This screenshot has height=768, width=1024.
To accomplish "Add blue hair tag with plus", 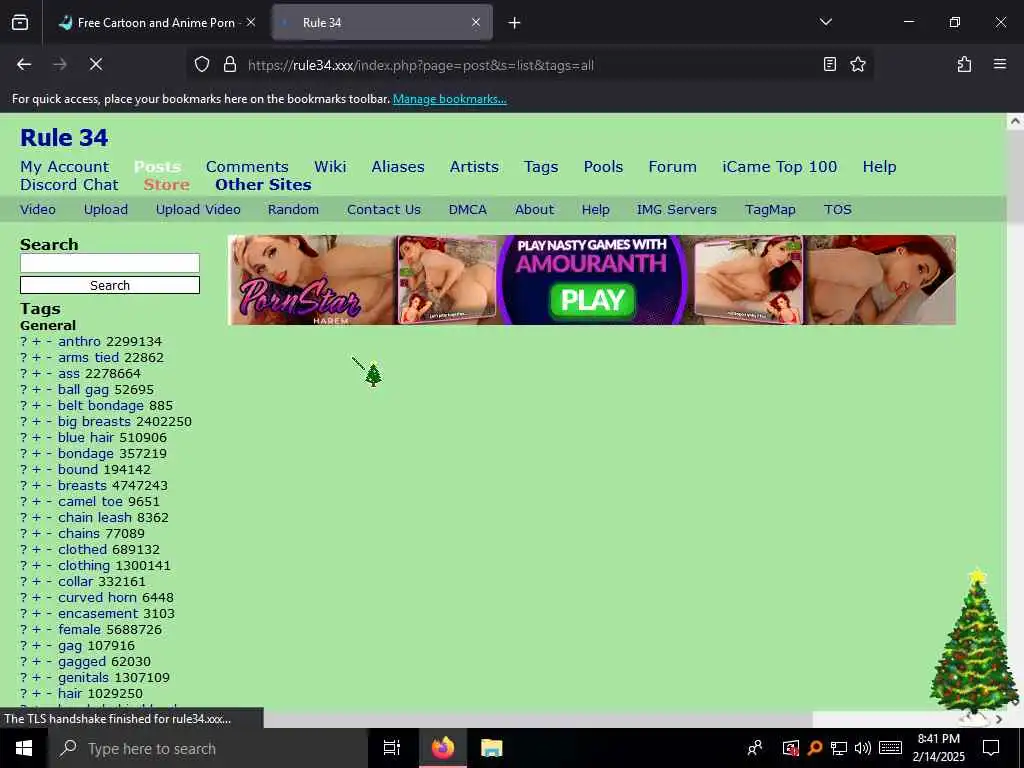I will click(37, 437).
